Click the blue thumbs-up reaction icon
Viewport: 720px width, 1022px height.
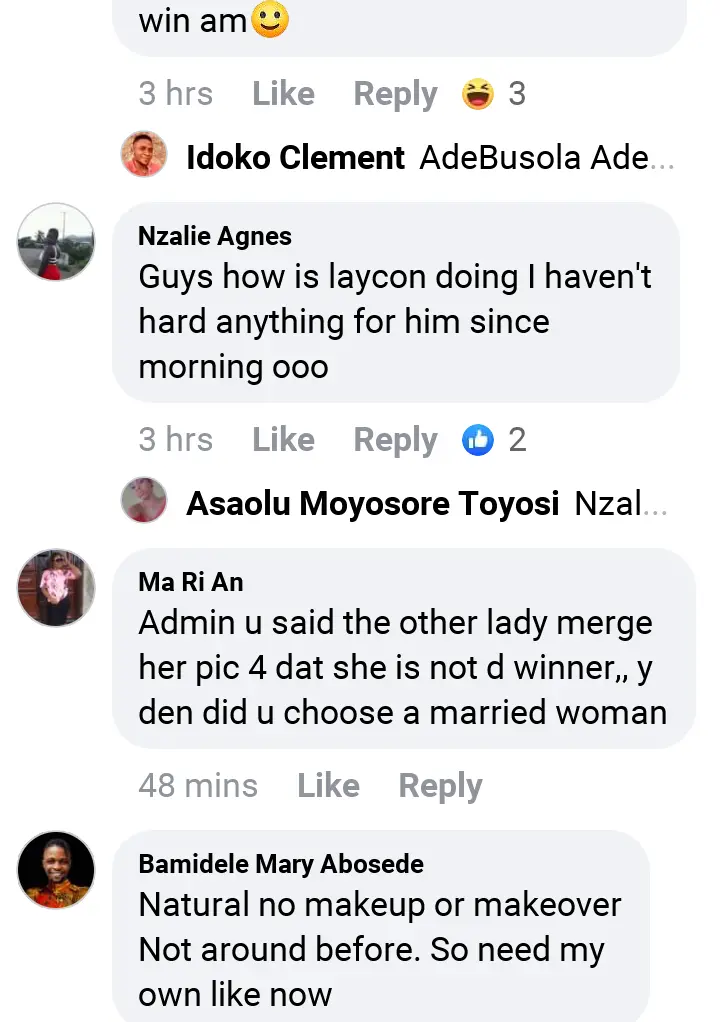(x=478, y=440)
